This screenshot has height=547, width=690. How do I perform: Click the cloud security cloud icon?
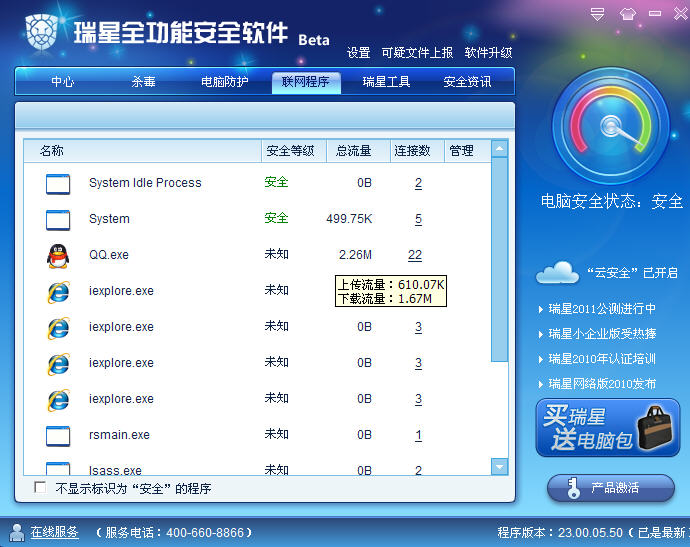click(x=557, y=272)
